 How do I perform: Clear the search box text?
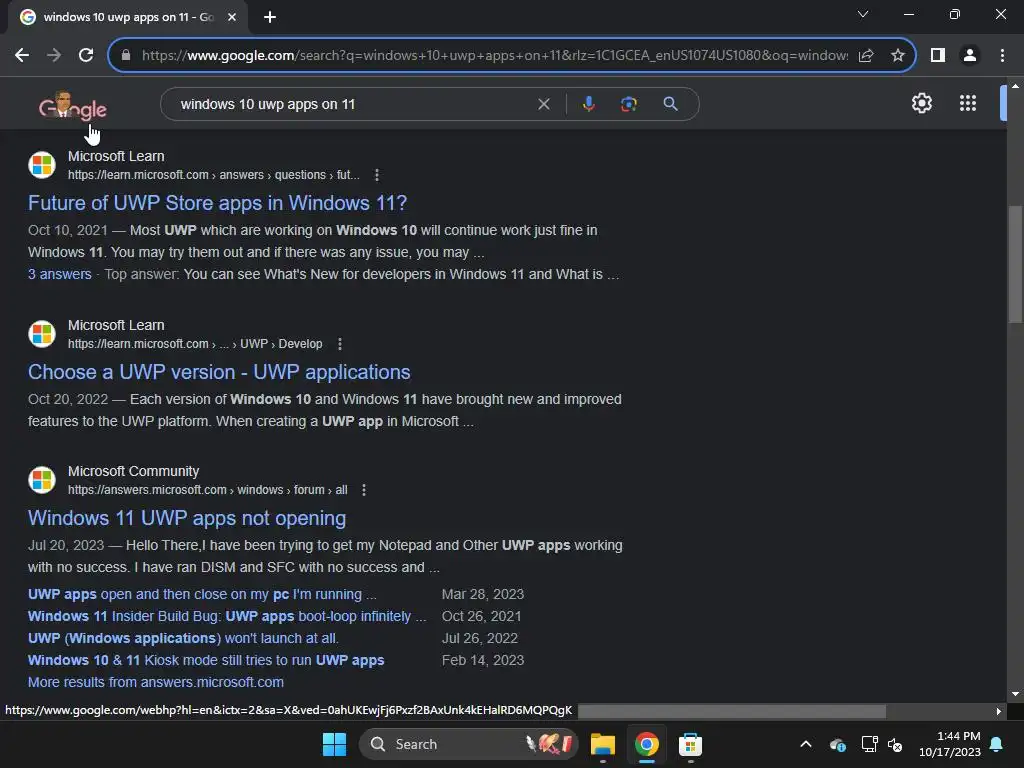click(x=543, y=104)
